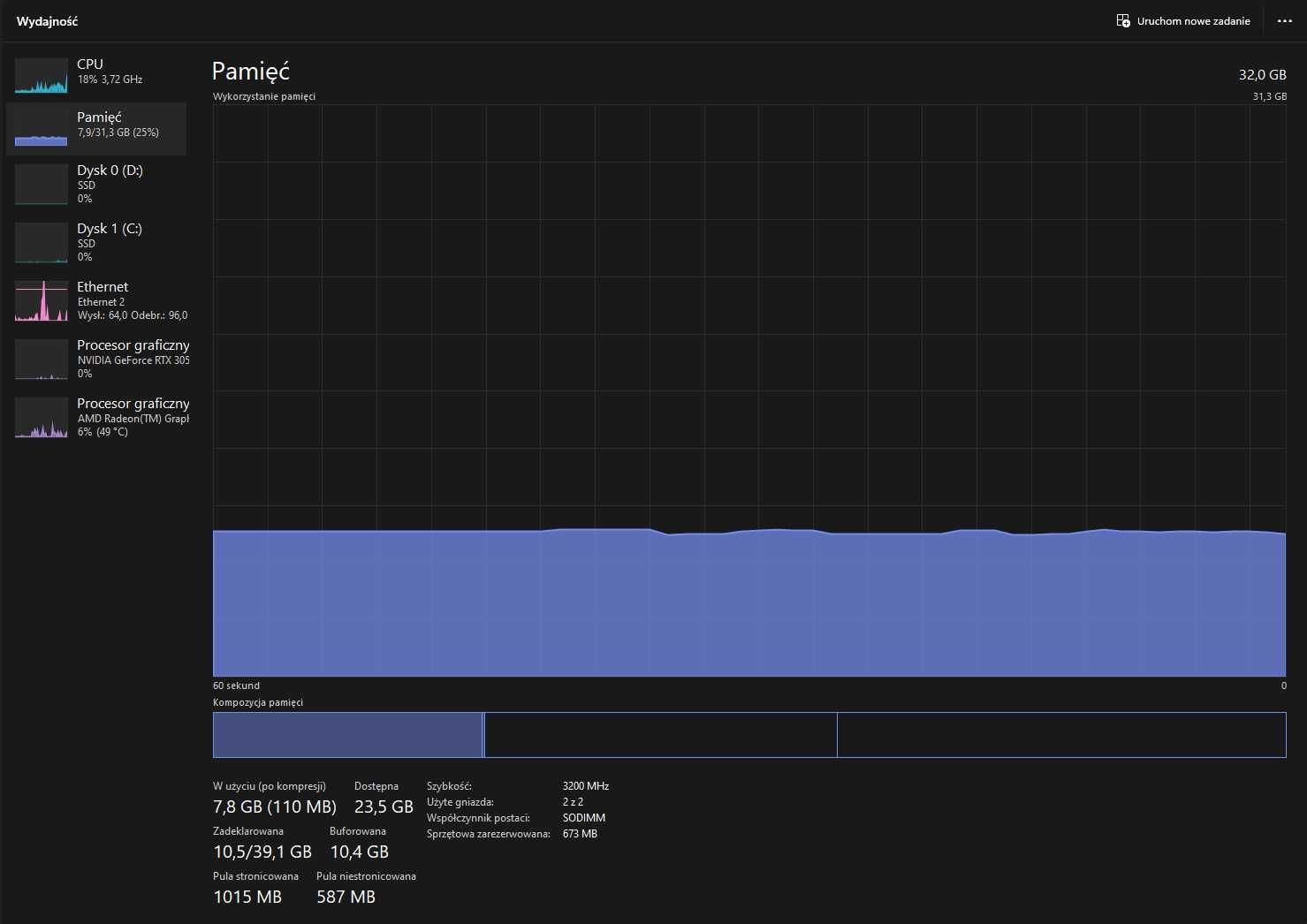This screenshot has width=1307, height=924.
Task: Click the Wydajność page title
Action: tap(47, 21)
